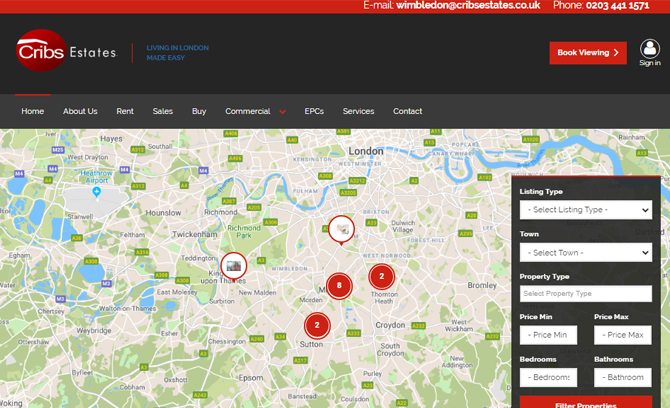This screenshot has width=670, height=408.
Task: Expand the Commercial menu chevron
Action: [x=282, y=112]
